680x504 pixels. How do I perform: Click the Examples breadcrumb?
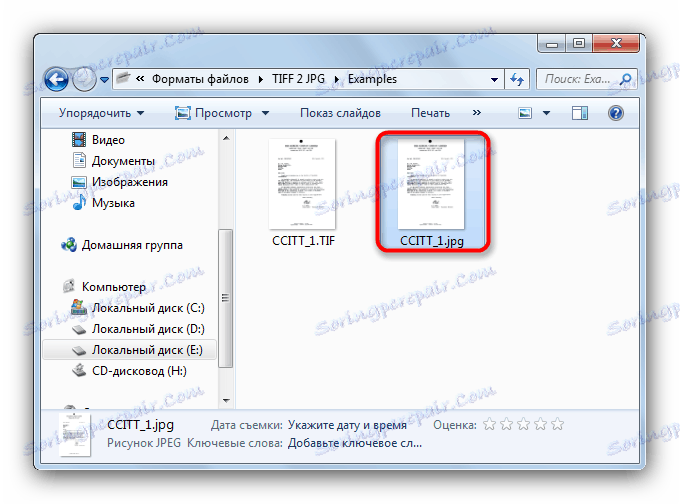coord(372,79)
